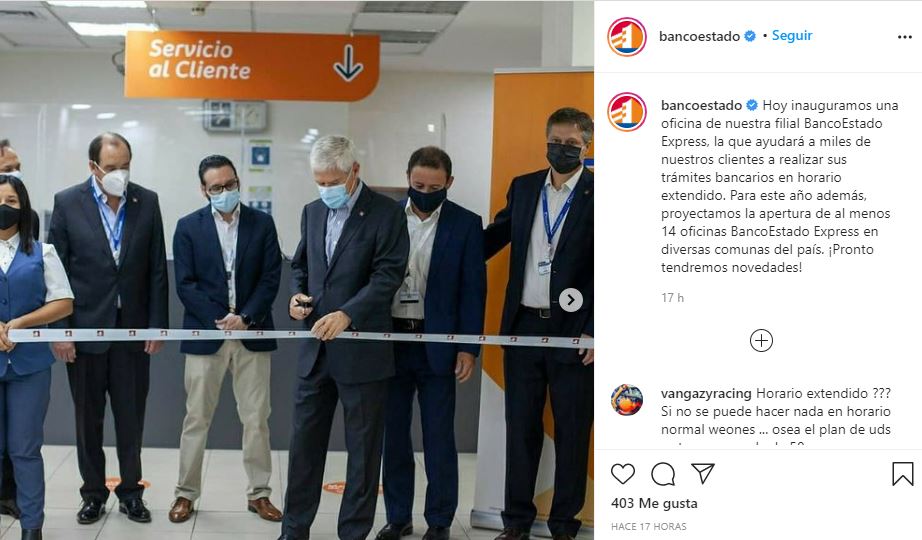Click the verified badge next to header bancoestado

750,36
